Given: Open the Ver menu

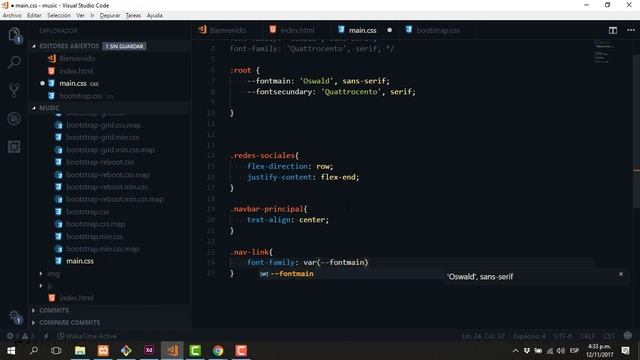Looking at the screenshot, I should [x=80, y=16].
